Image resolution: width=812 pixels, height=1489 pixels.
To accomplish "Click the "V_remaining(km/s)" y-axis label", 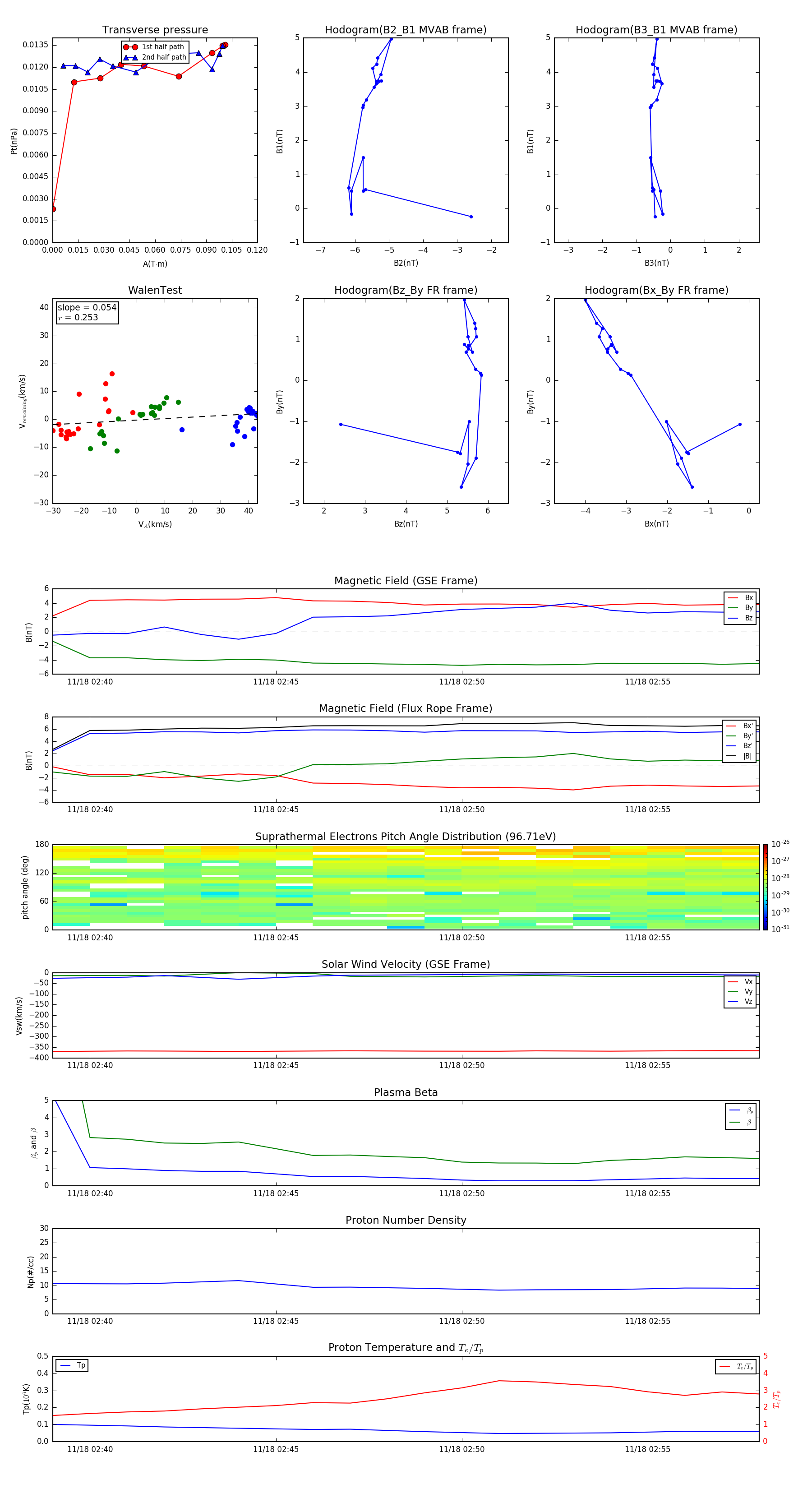I will pyautogui.click(x=22, y=401).
